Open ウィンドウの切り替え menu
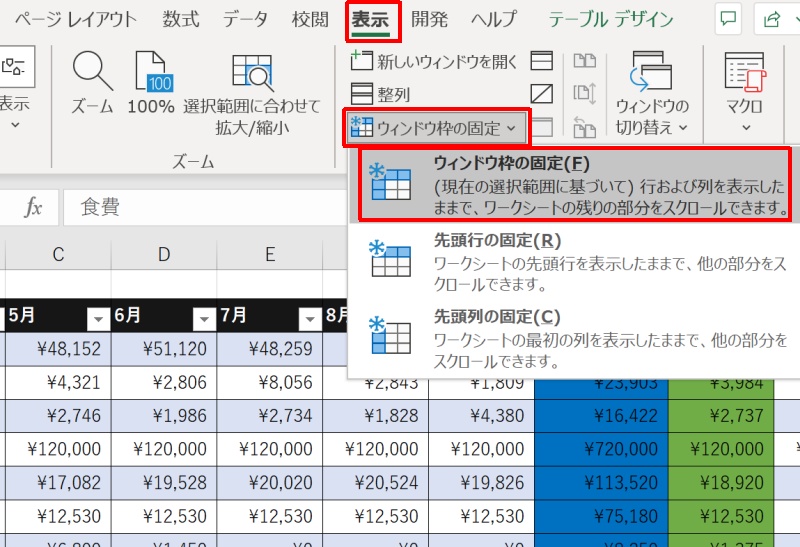 click(652, 94)
